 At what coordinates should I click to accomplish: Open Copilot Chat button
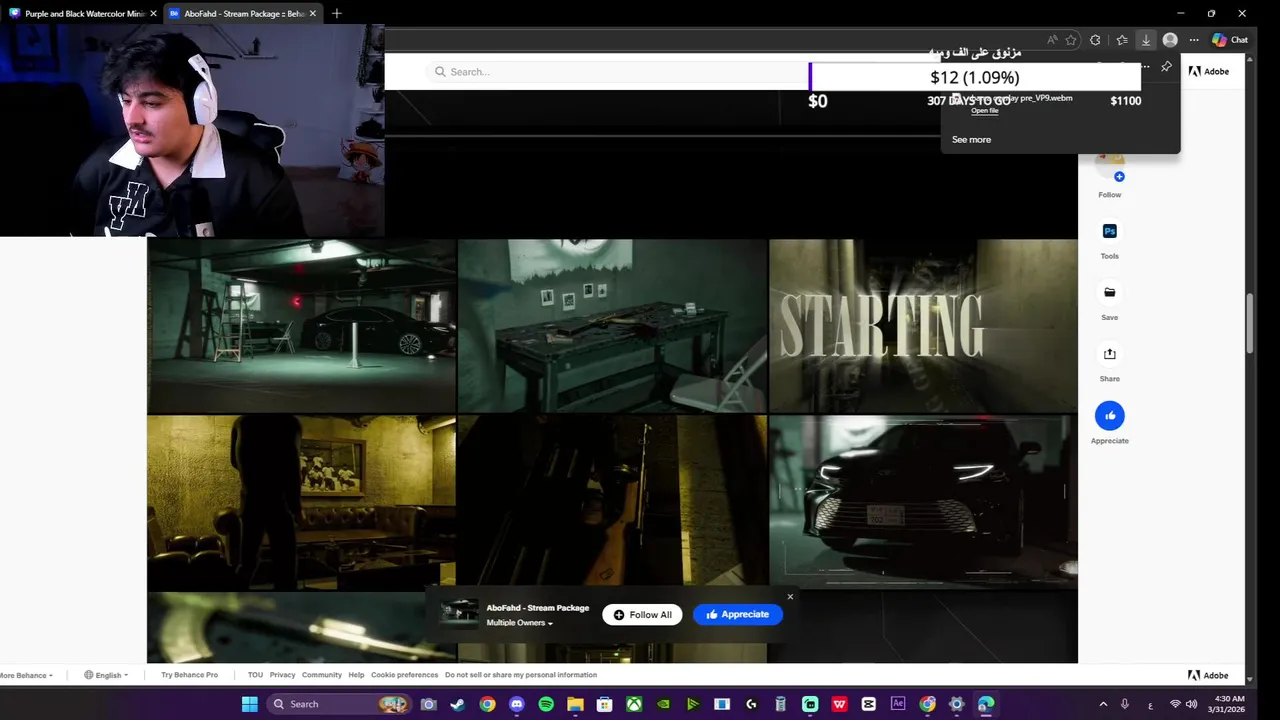1230,40
